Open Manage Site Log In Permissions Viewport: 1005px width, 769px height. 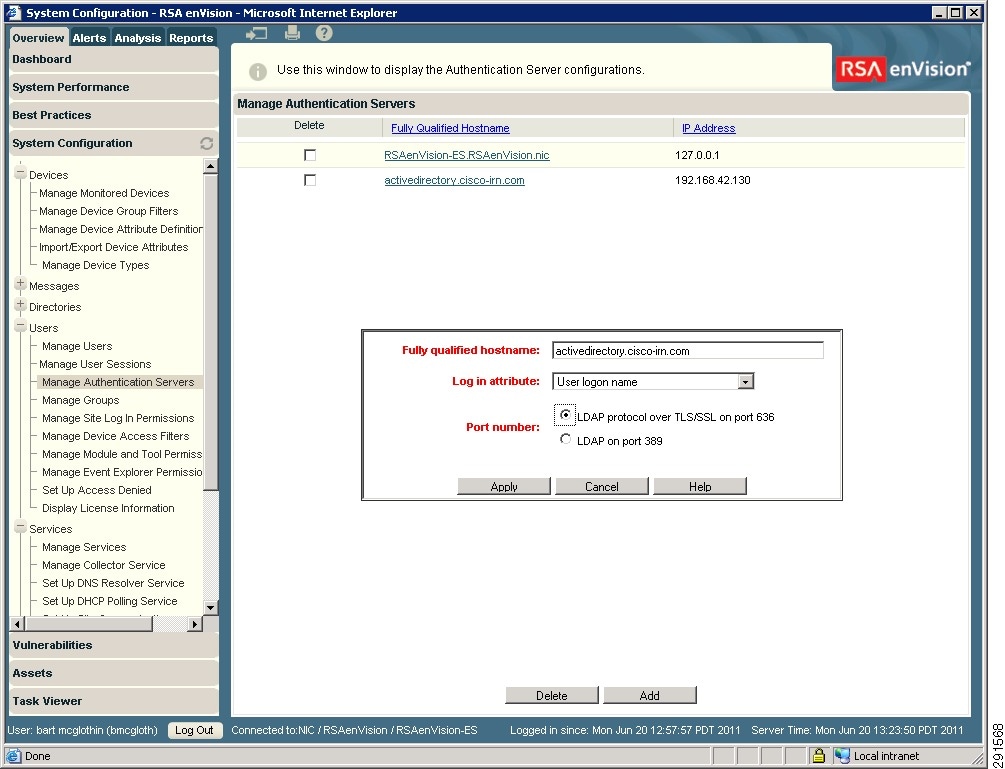[x=118, y=418]
